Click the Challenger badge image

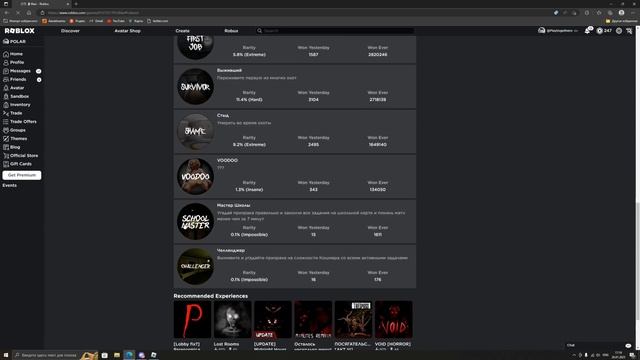click(195, 266)
